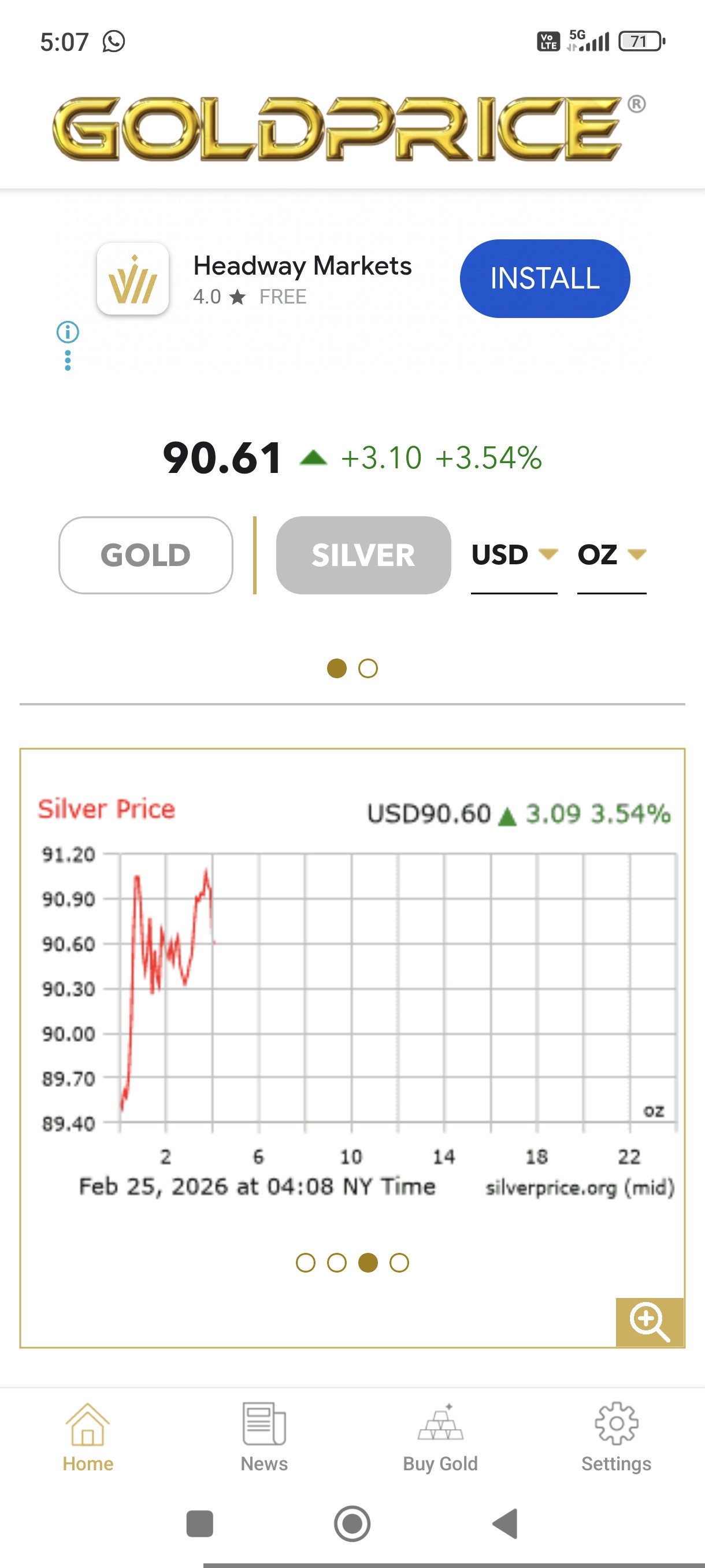
Task: Tap Android home circle button
Action: (x=352, y=1523)
